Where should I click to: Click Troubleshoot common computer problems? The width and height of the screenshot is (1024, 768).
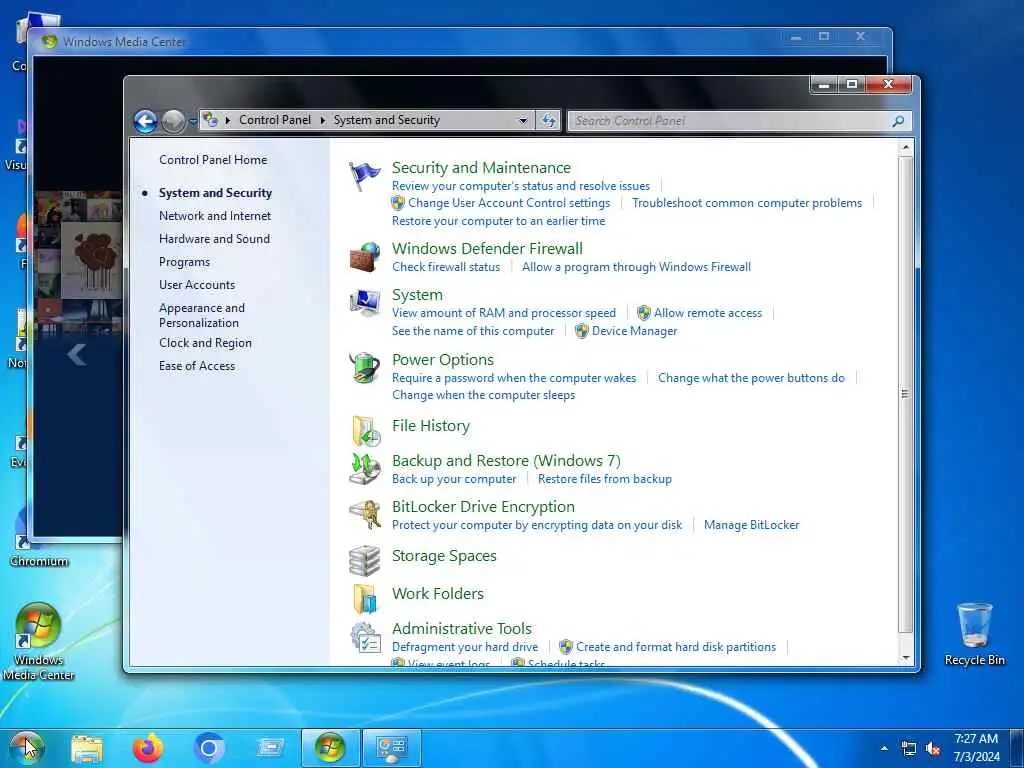tap(746, 203)
